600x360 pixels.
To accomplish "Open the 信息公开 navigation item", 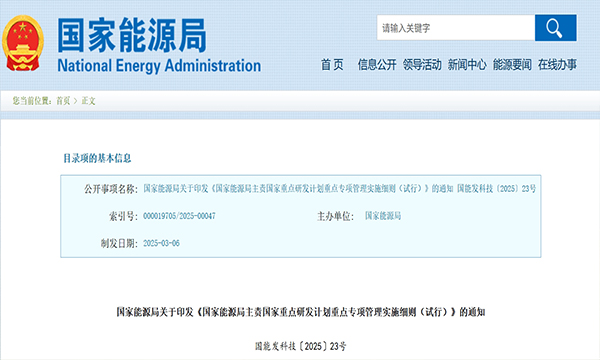I will tap(377, 65).
